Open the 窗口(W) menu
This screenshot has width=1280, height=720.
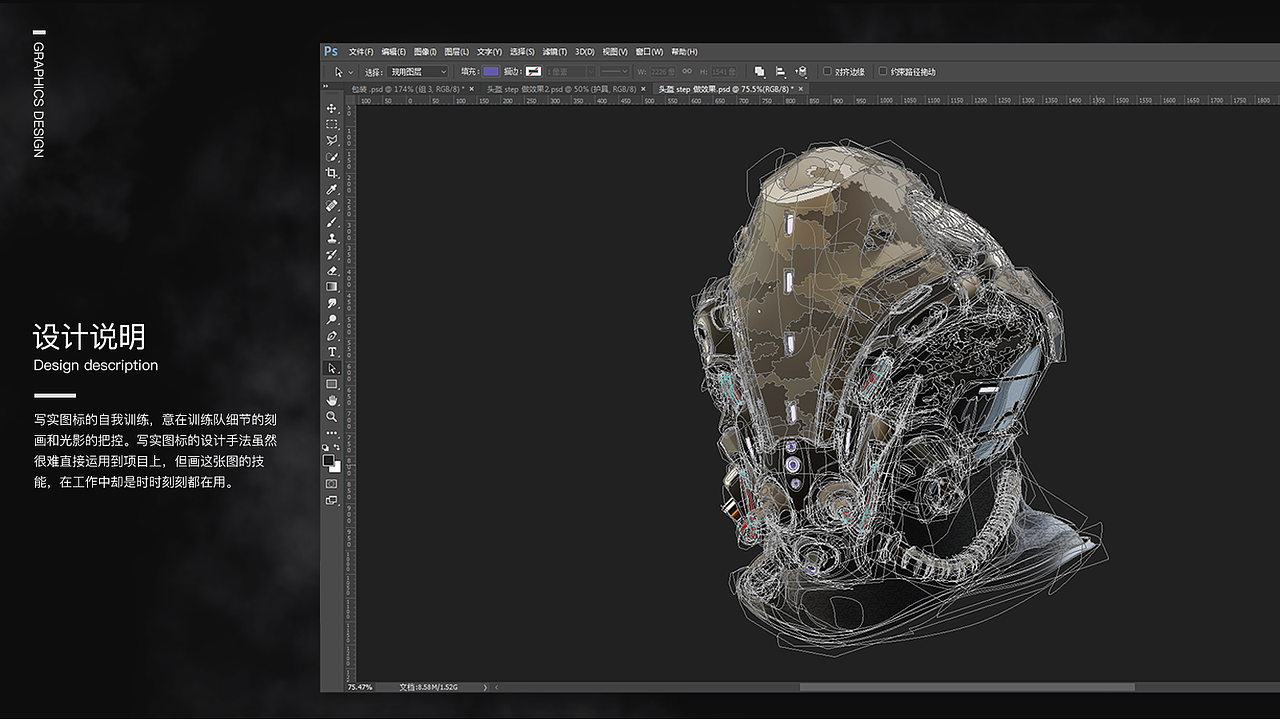point(649,51)
